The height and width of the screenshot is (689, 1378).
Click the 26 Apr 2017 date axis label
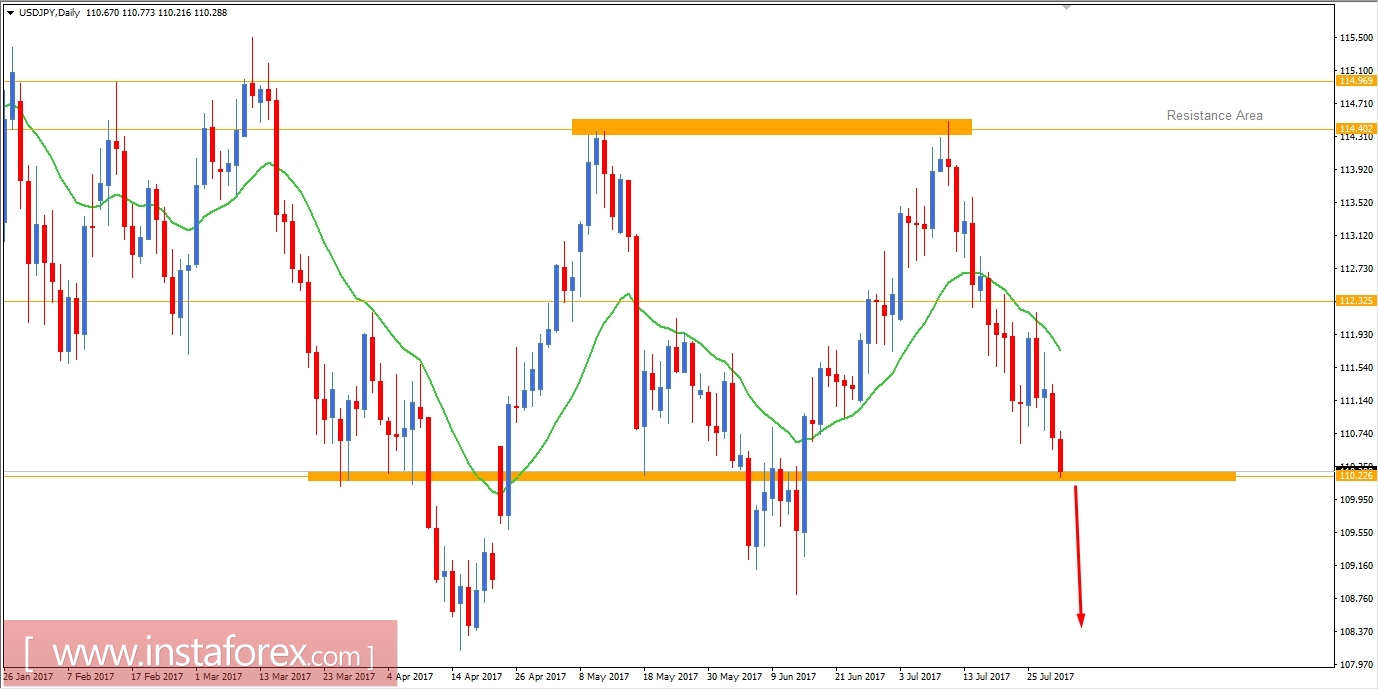(x=540, y=676)
